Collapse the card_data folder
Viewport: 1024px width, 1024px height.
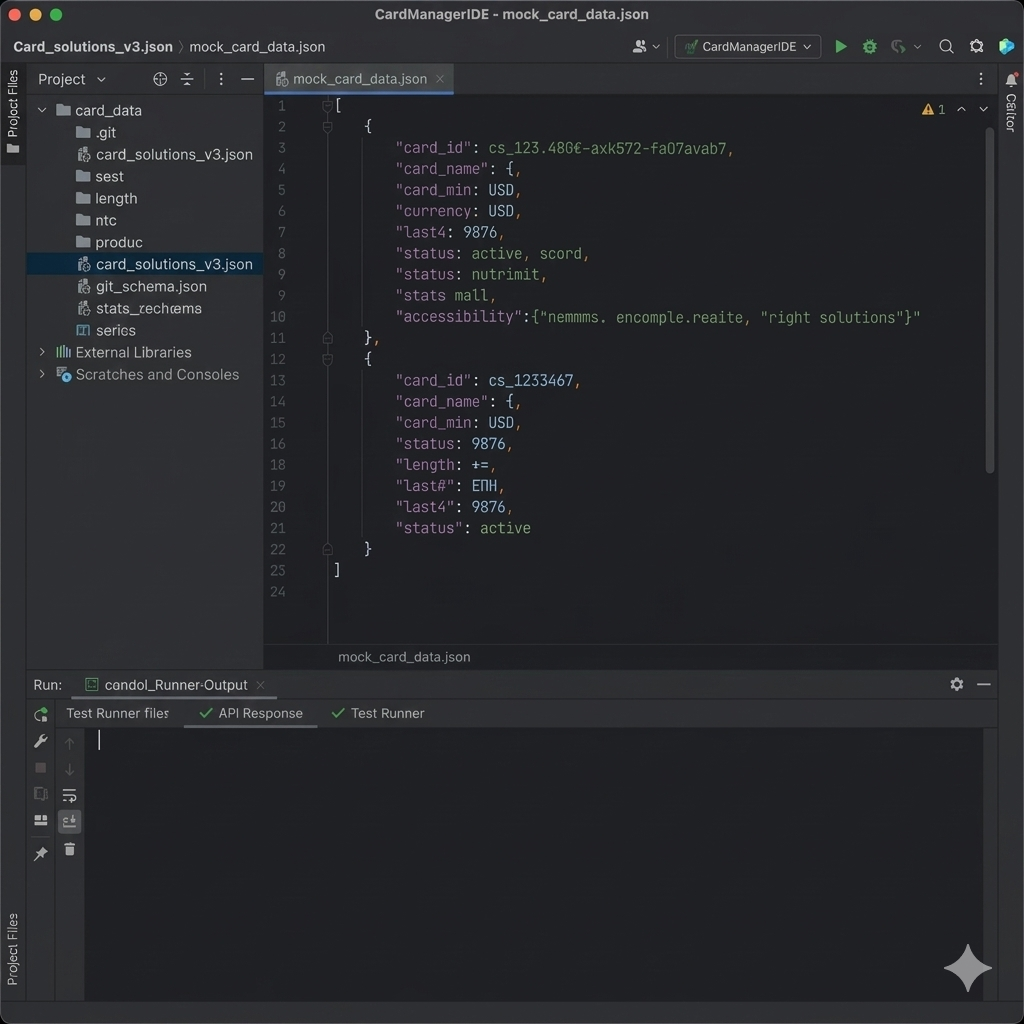click(x=42, y=110)
